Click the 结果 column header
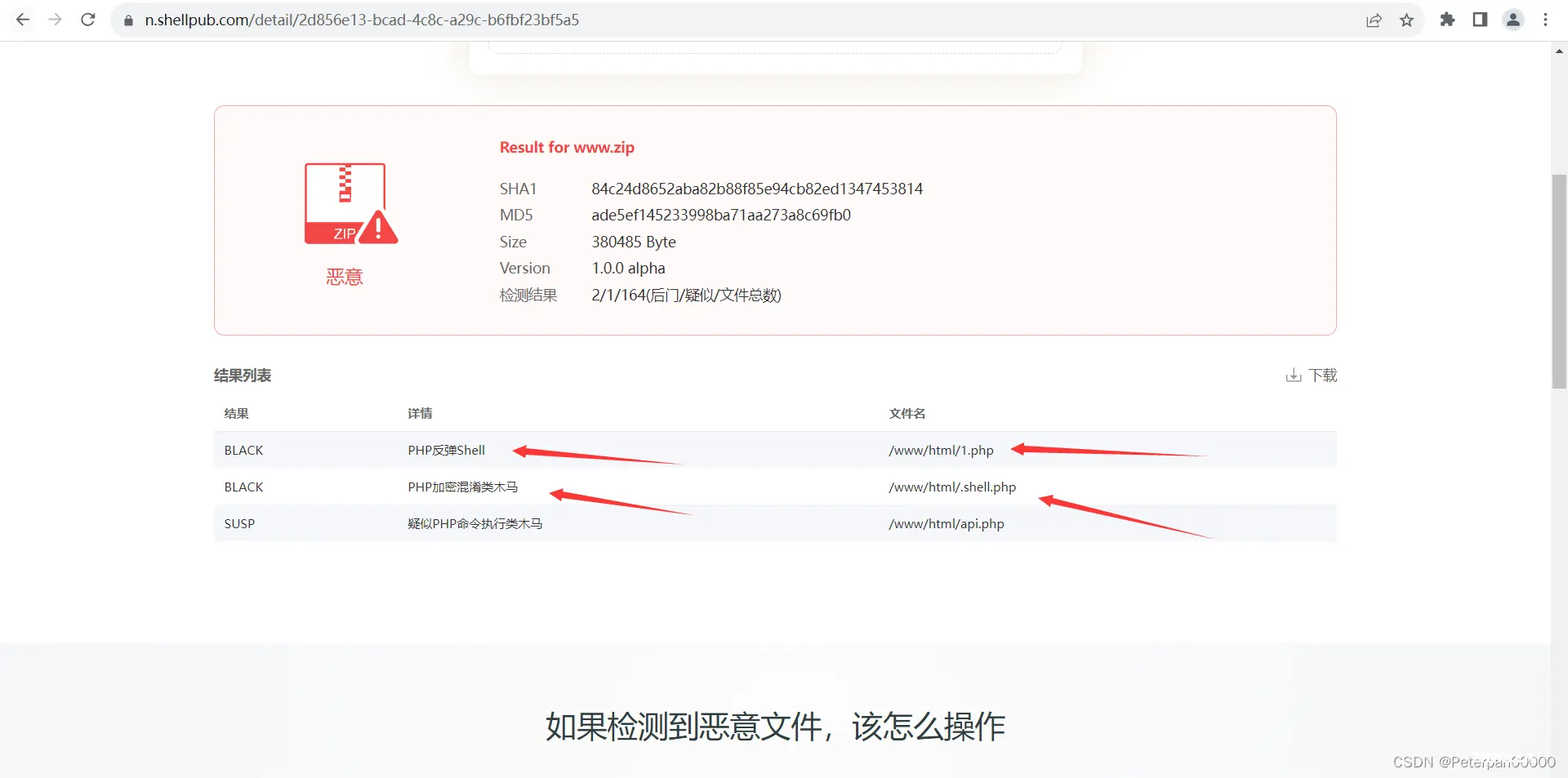Viewport: 1568px width, 778px height. (237, 414)
